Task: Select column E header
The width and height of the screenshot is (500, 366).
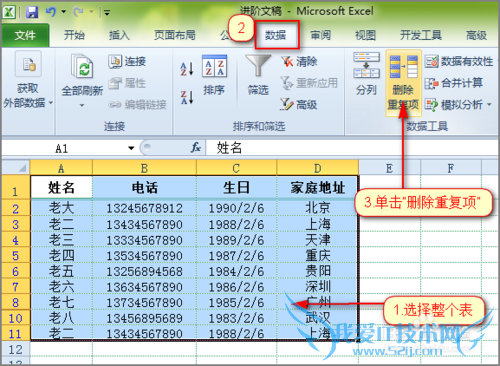Action: pyautogui.click(x=390, y=168)
